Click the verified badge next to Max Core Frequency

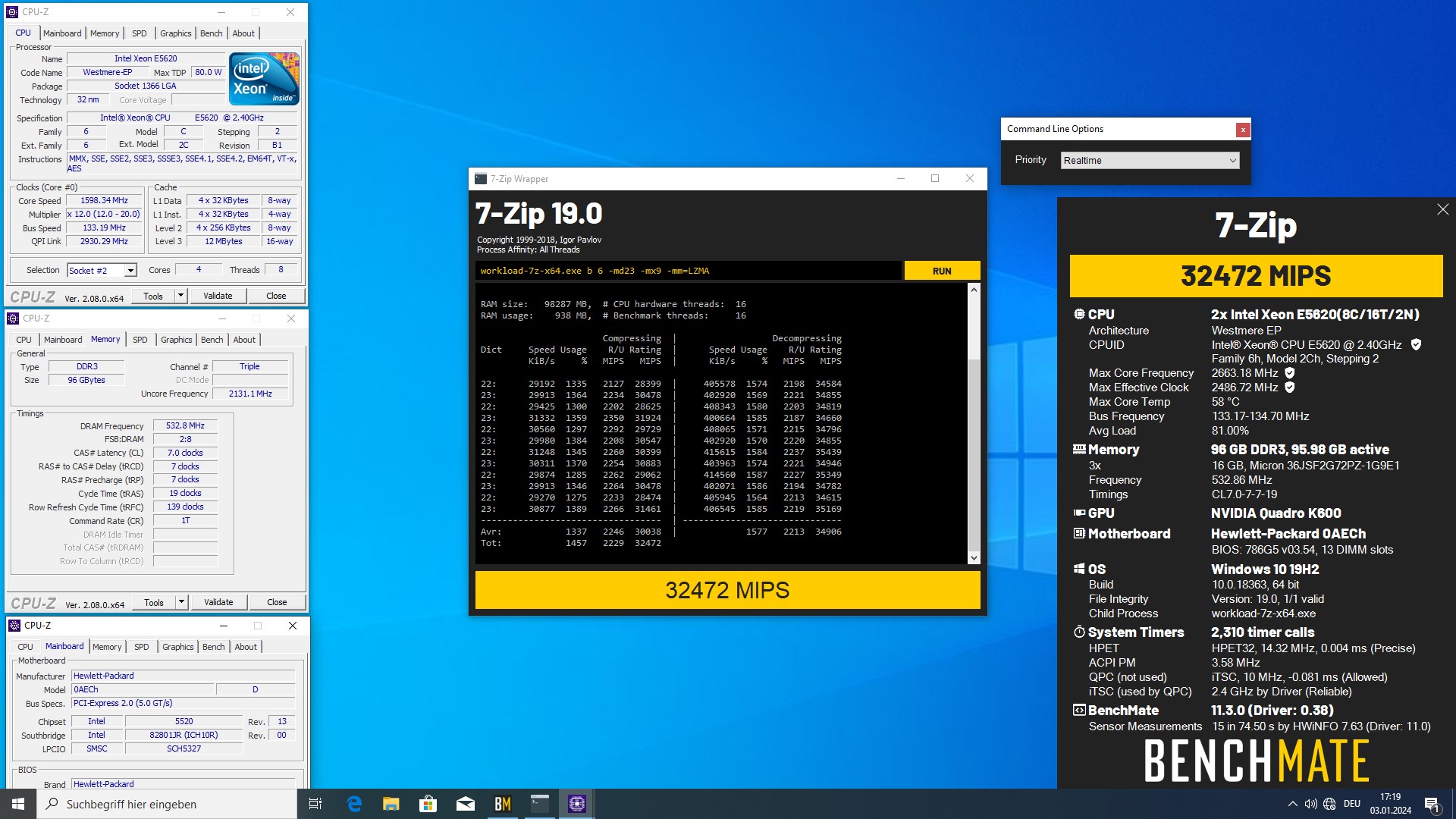1290,373
